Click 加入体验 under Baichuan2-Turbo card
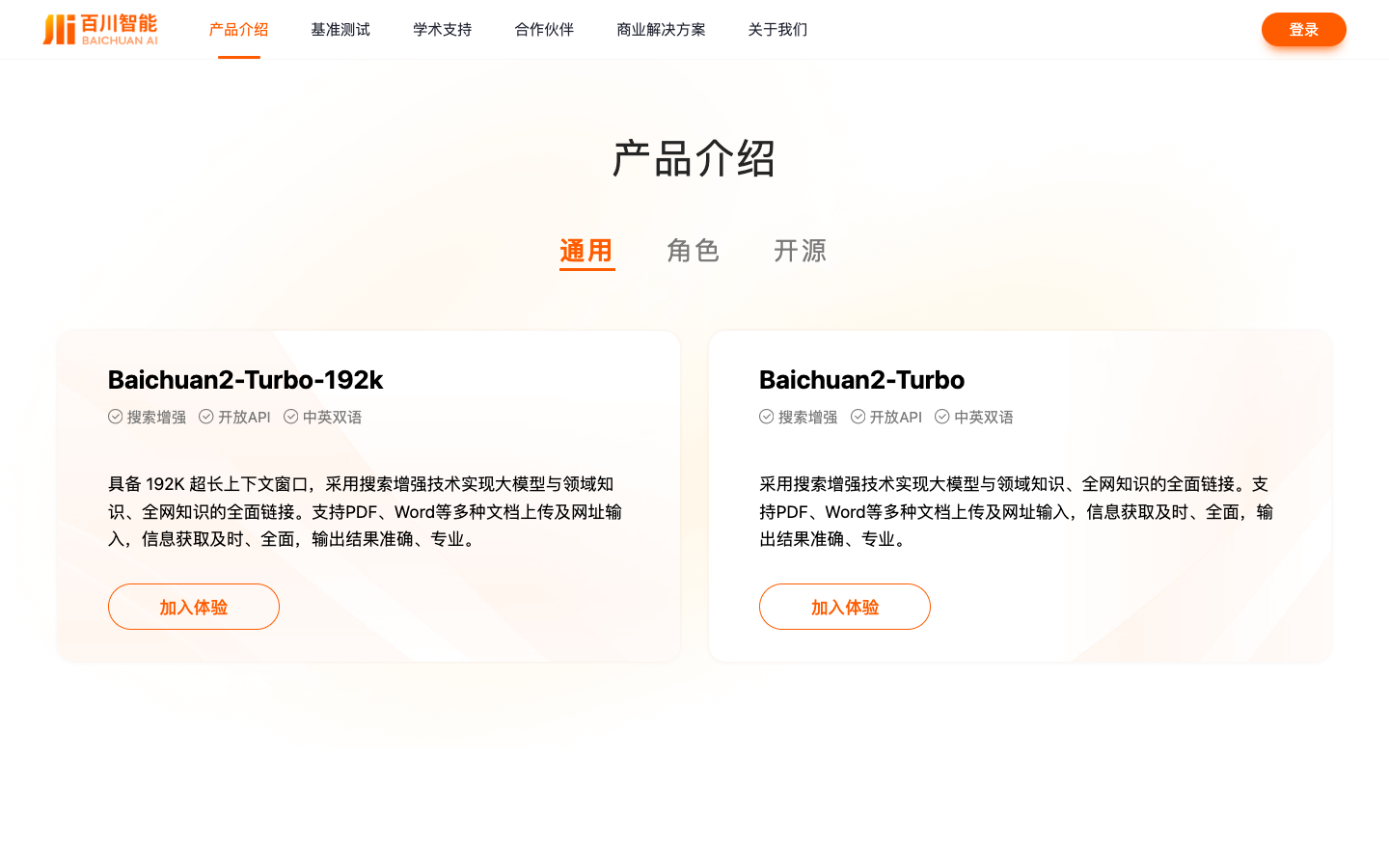Screen dimensions: 1389x868 (845, 607)
